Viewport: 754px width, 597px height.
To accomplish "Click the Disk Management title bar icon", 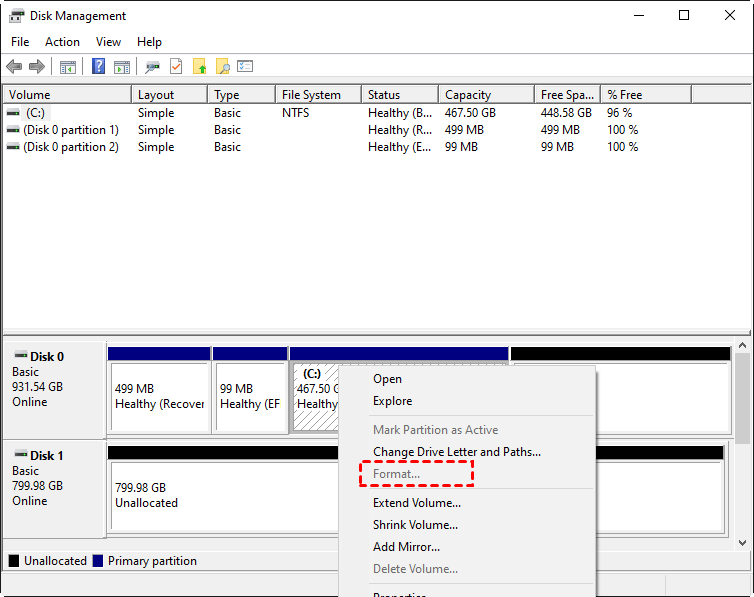I will tap(17, 15).
